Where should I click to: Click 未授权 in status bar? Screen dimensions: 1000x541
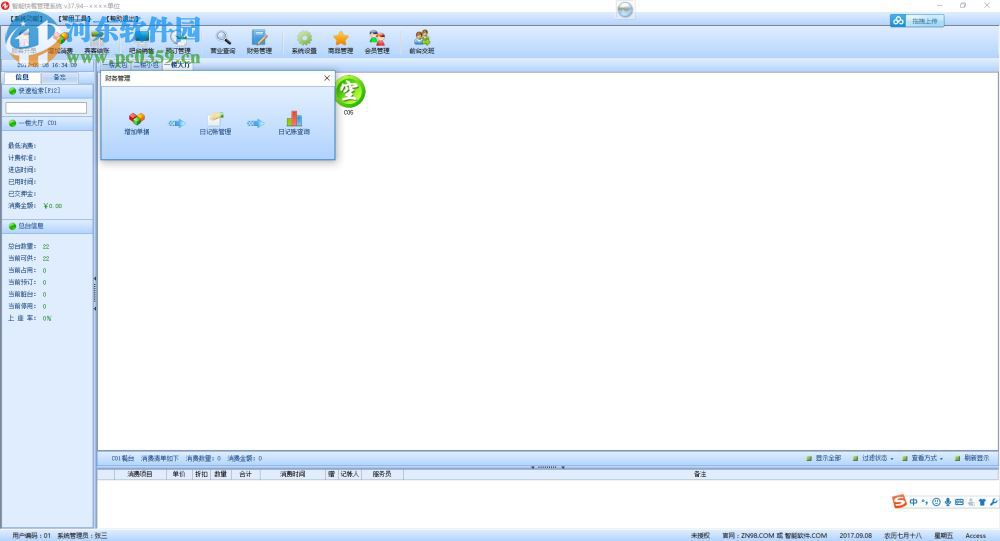(700, 536)
